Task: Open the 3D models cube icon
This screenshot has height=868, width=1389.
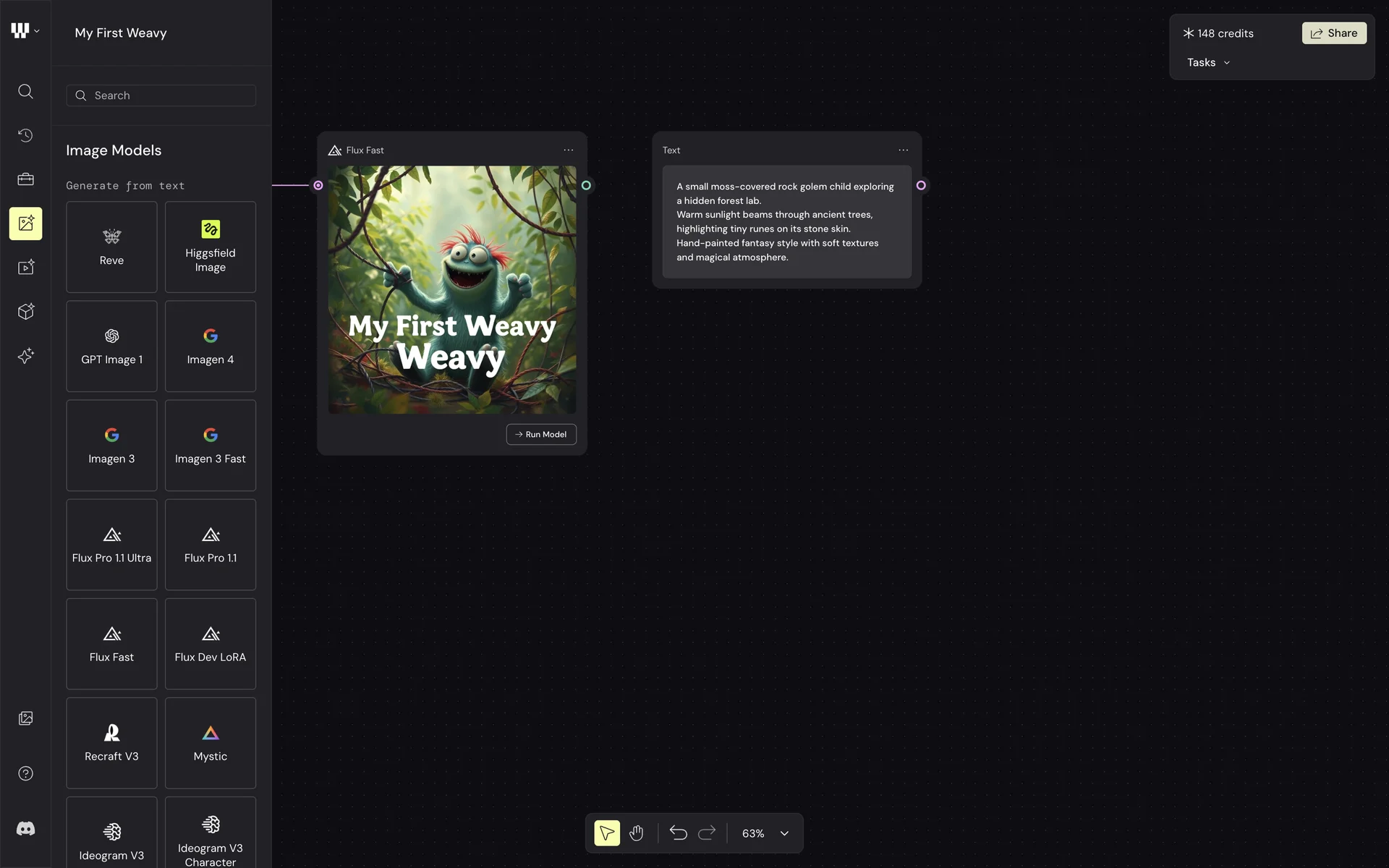Action: point(25,312)
